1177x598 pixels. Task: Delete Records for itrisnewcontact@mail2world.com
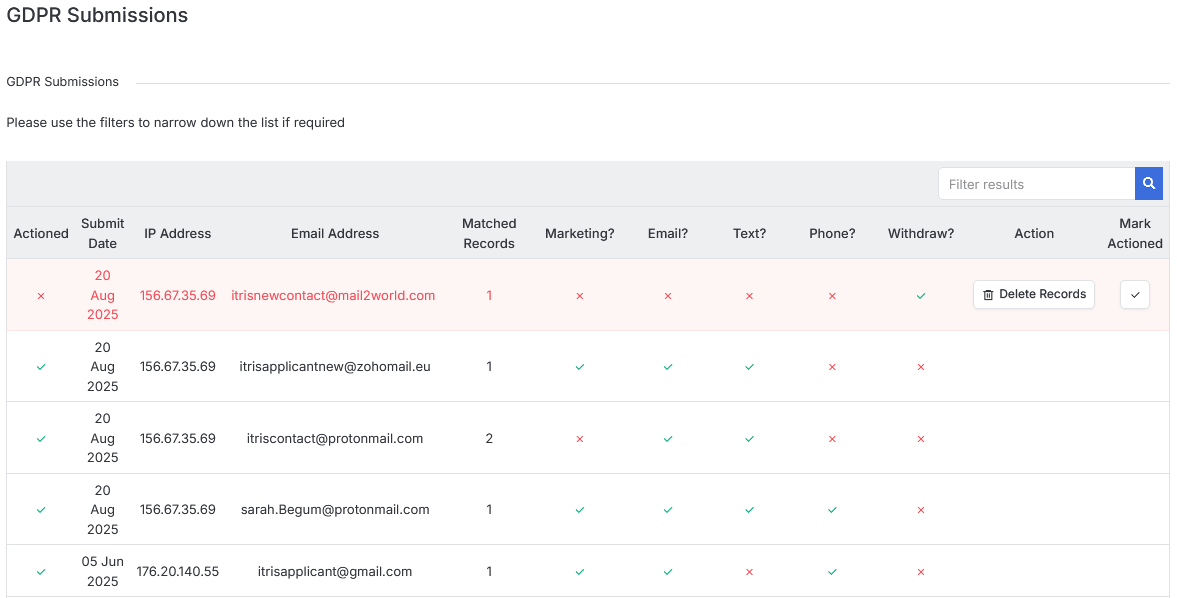coord(1034,295)
